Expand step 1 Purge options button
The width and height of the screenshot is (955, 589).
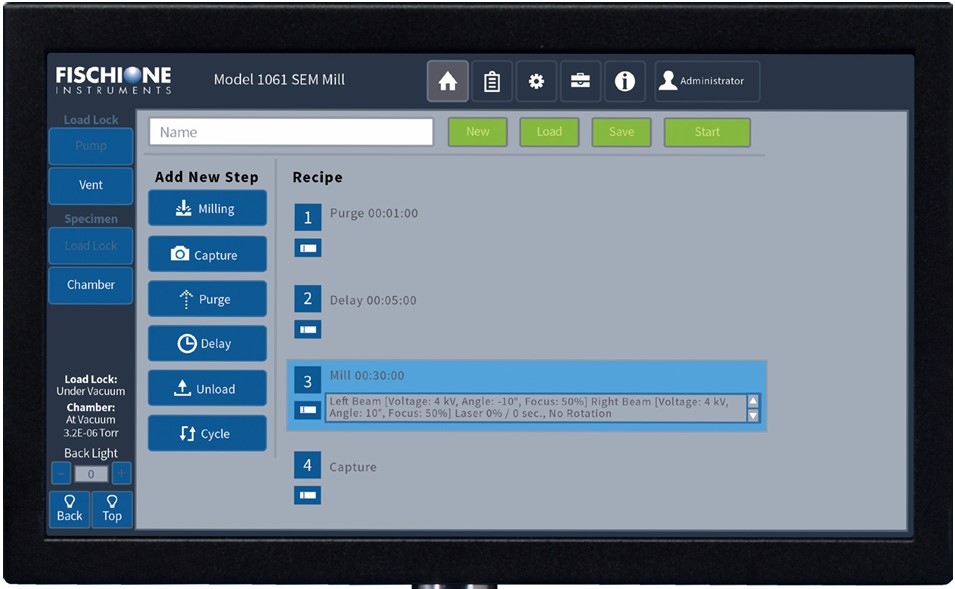pos(308,248)
